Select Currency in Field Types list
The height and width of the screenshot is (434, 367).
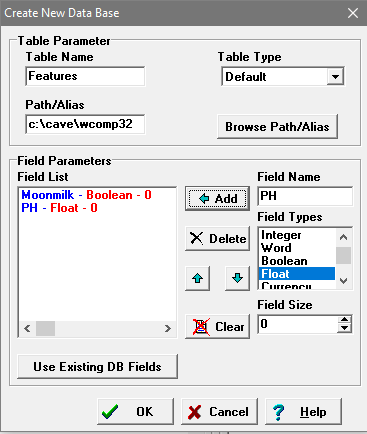[297, 285]
